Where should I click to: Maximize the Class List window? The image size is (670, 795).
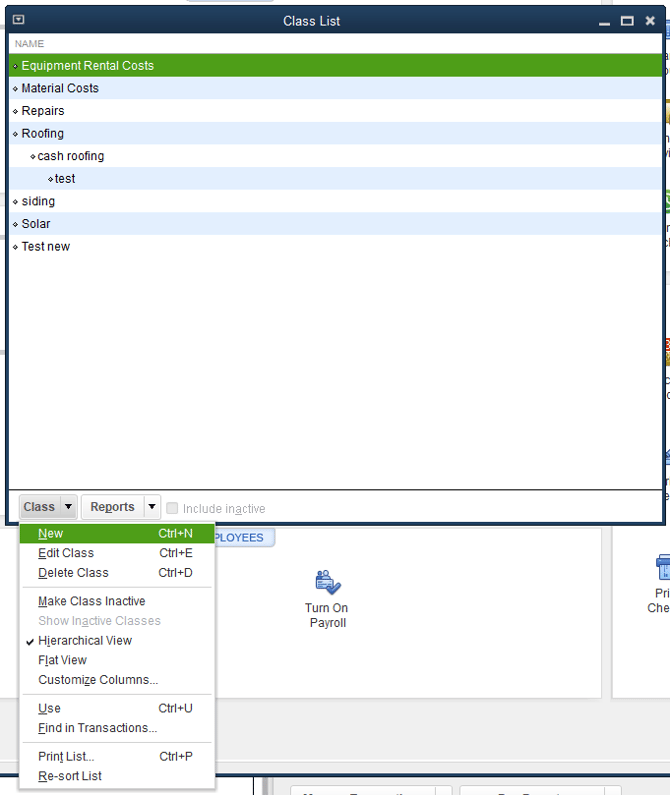coord(627,21)
